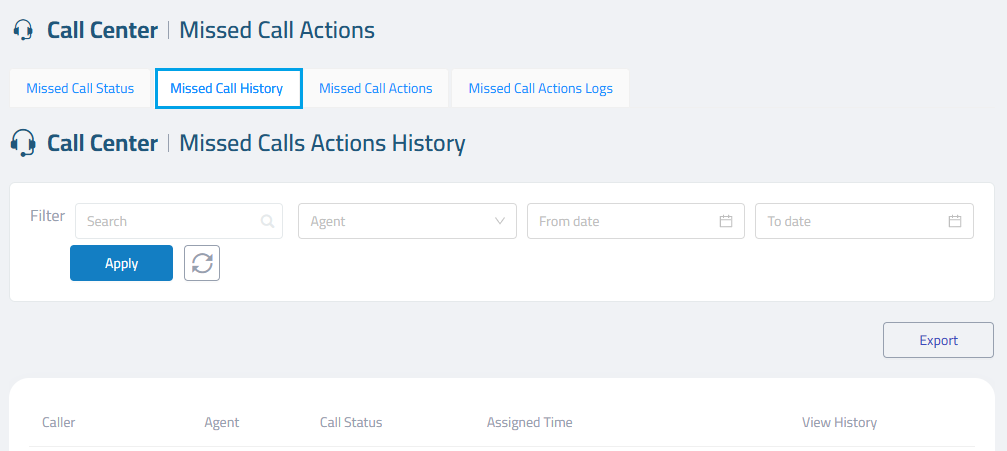Click the Assigned Time column header

click(x=529, y=422)
